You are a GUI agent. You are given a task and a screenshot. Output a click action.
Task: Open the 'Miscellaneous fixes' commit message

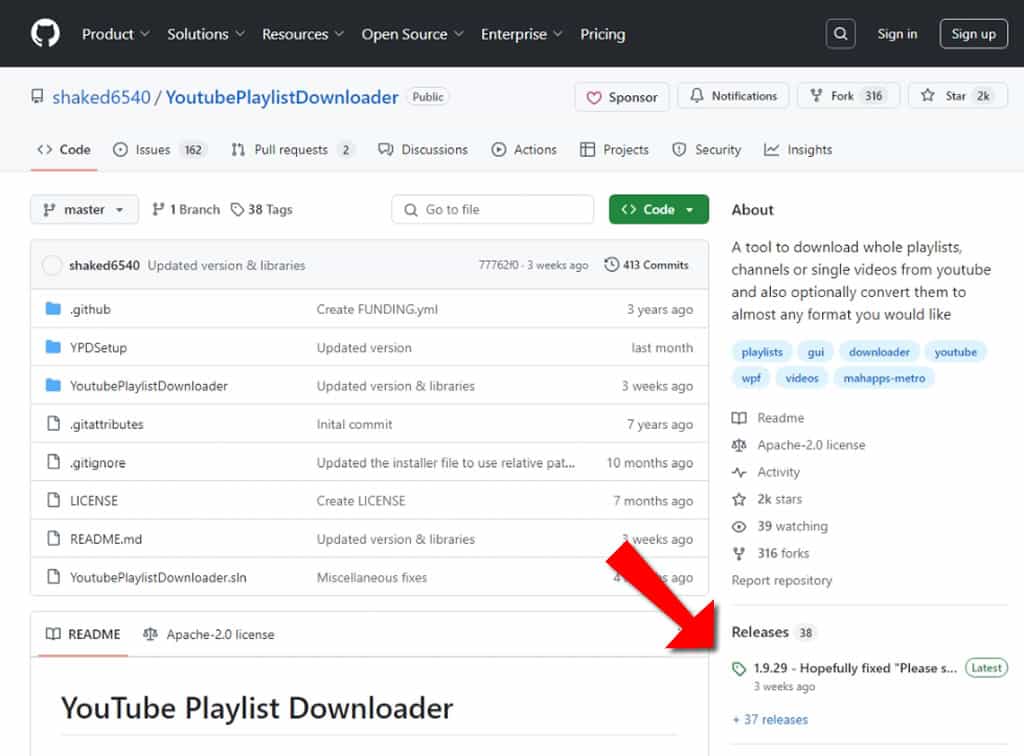372,578
